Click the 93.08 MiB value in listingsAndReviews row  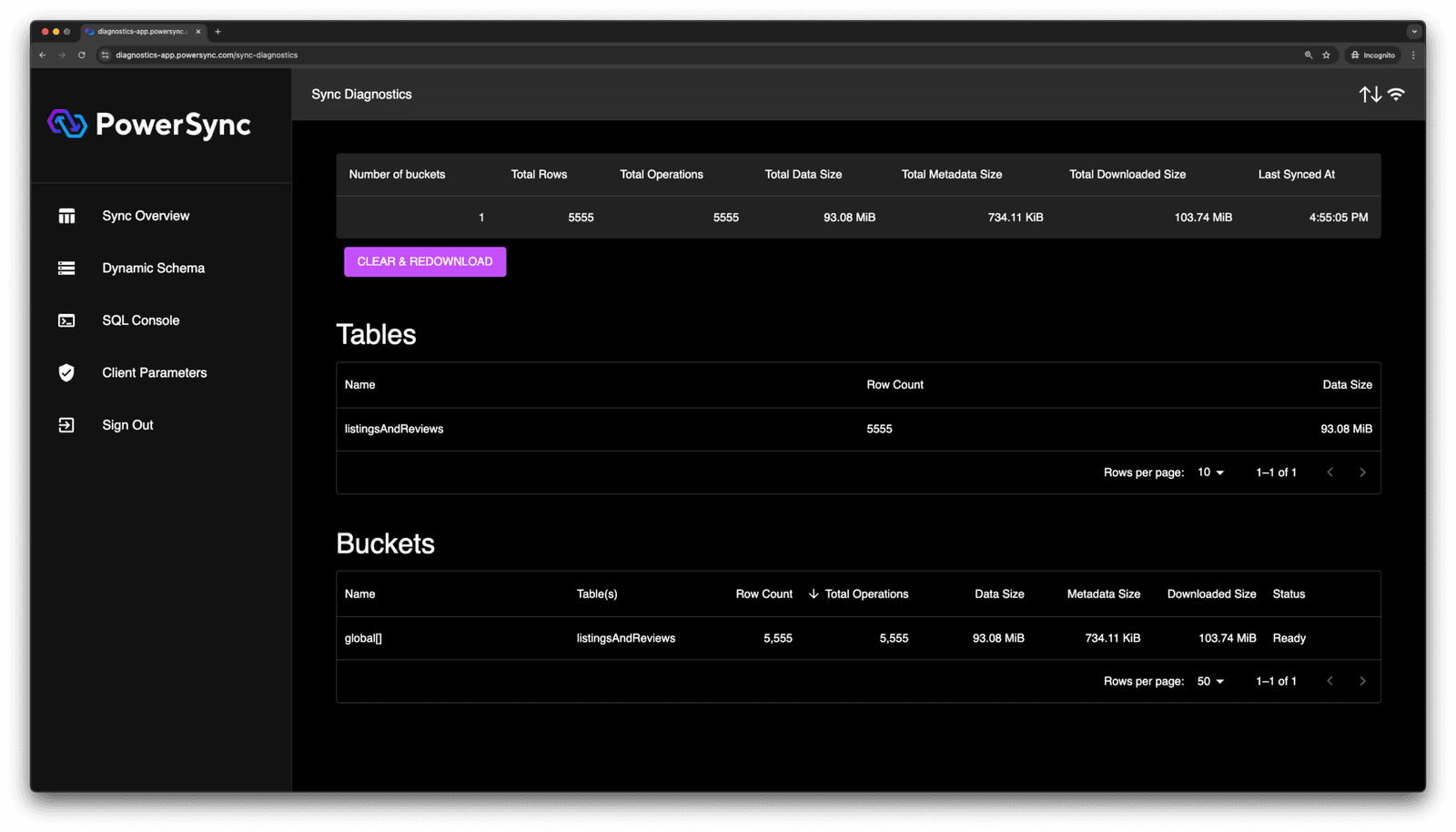tap(1347, 429)
